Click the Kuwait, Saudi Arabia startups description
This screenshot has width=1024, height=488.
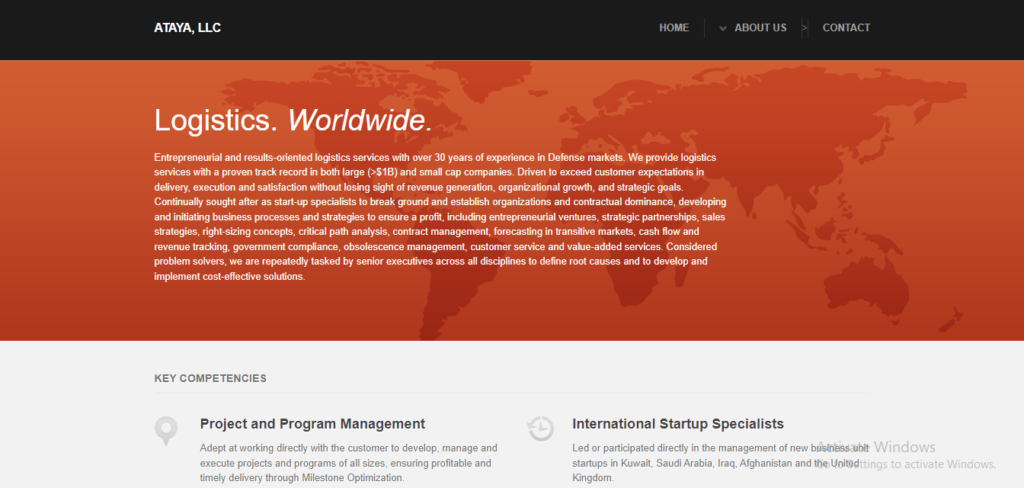tap(690, 463)
